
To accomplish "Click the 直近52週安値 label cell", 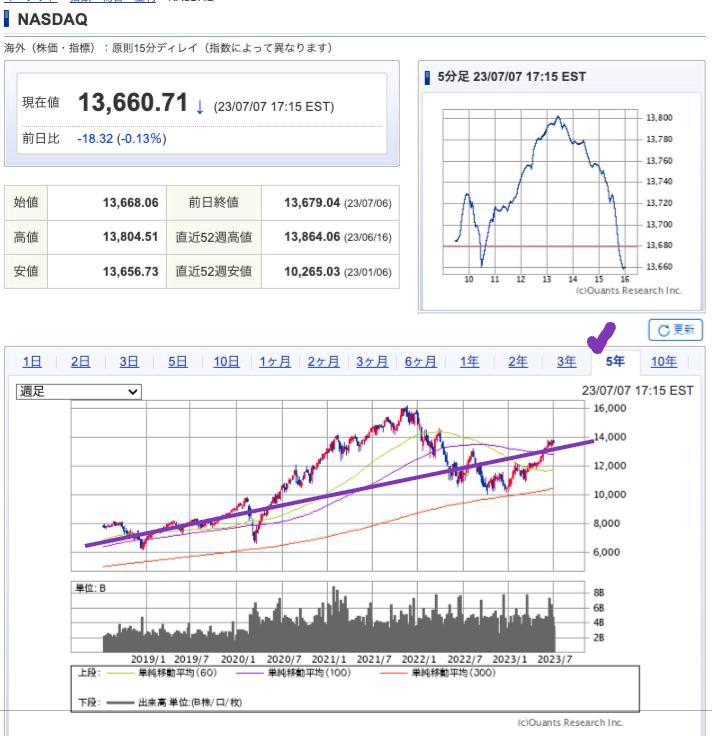I will [x=214, y=272].
